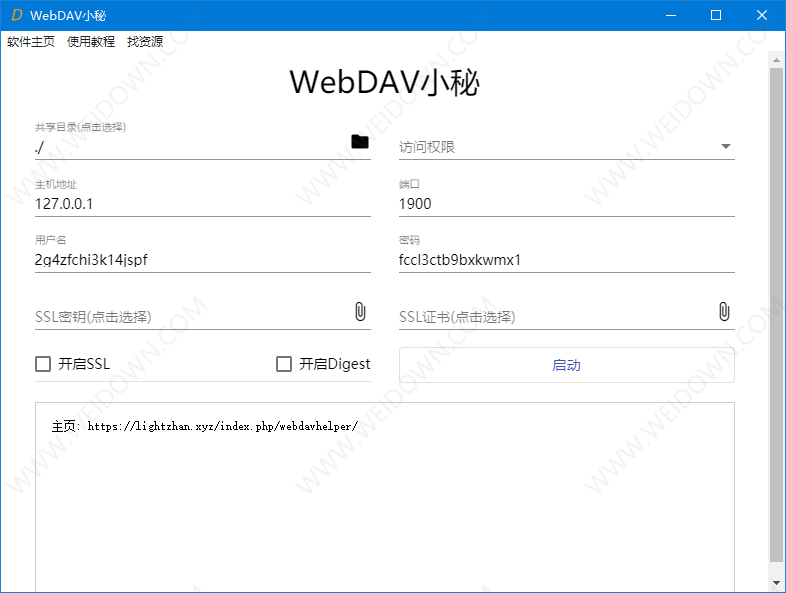This screenshot has height=593, width=786.
Task: Click the scrollbar down arrow
Action: pos(776,583)
